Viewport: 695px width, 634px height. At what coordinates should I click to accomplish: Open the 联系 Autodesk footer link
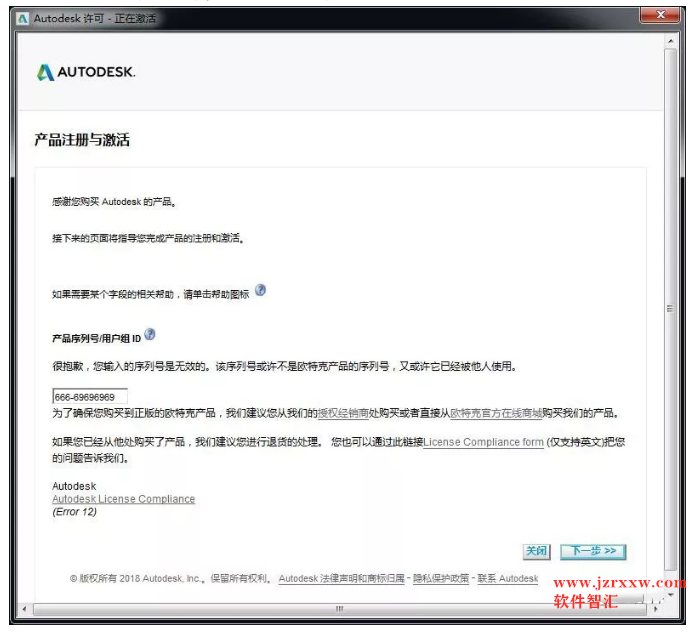tap(508, 579)
